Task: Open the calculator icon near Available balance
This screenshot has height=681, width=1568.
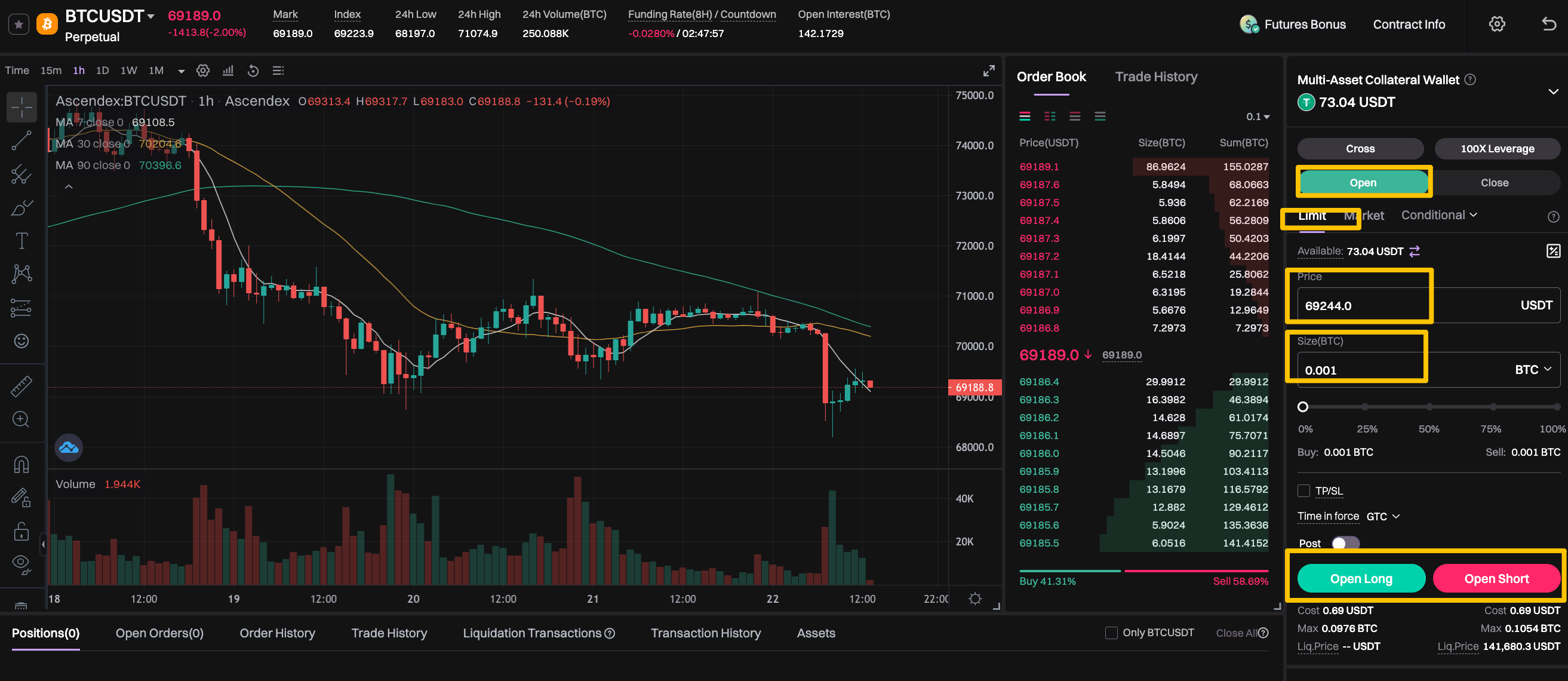Action: (x=1553, y=251)
